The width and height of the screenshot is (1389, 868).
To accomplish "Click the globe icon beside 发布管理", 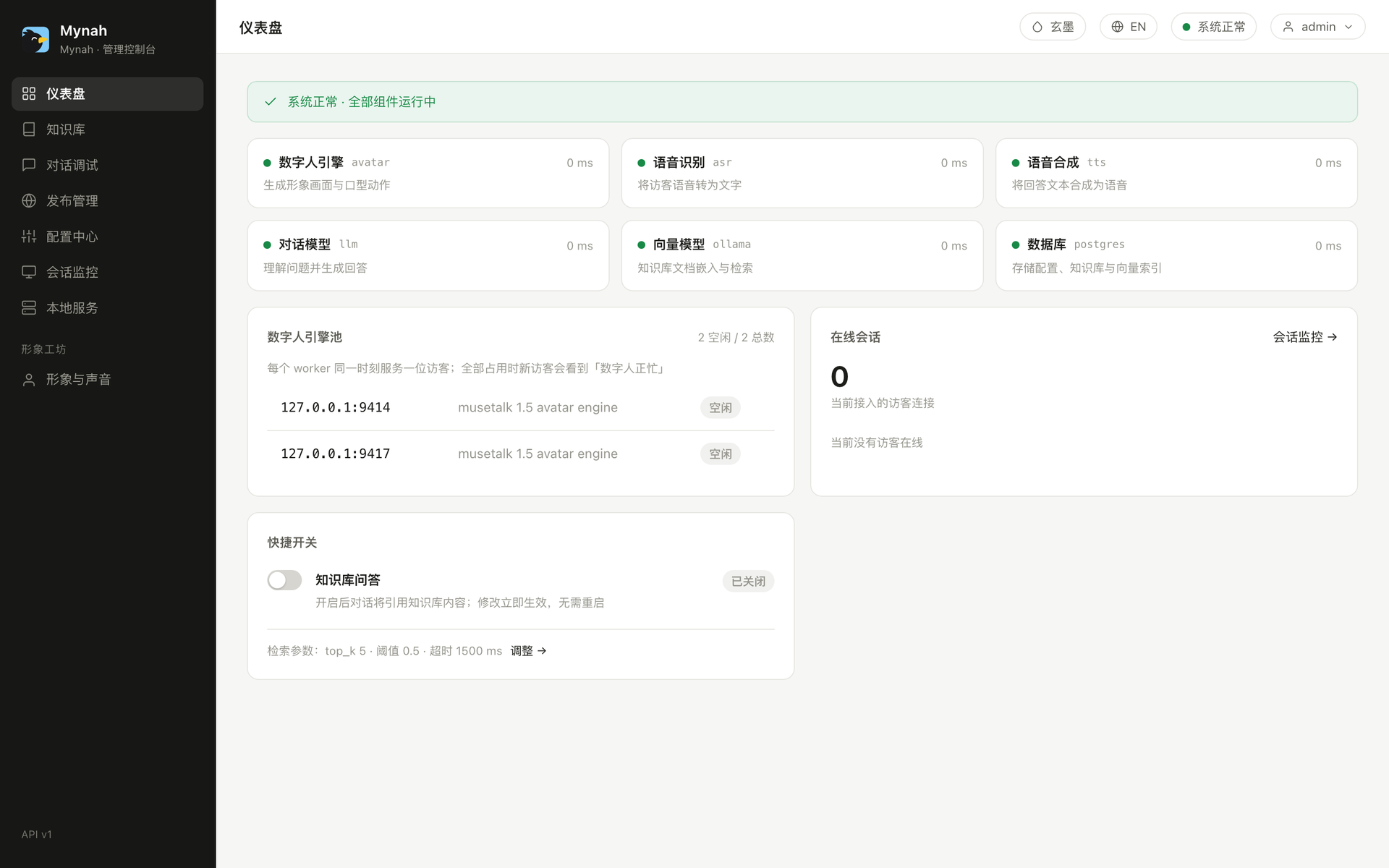I will [x=29, y=201].
